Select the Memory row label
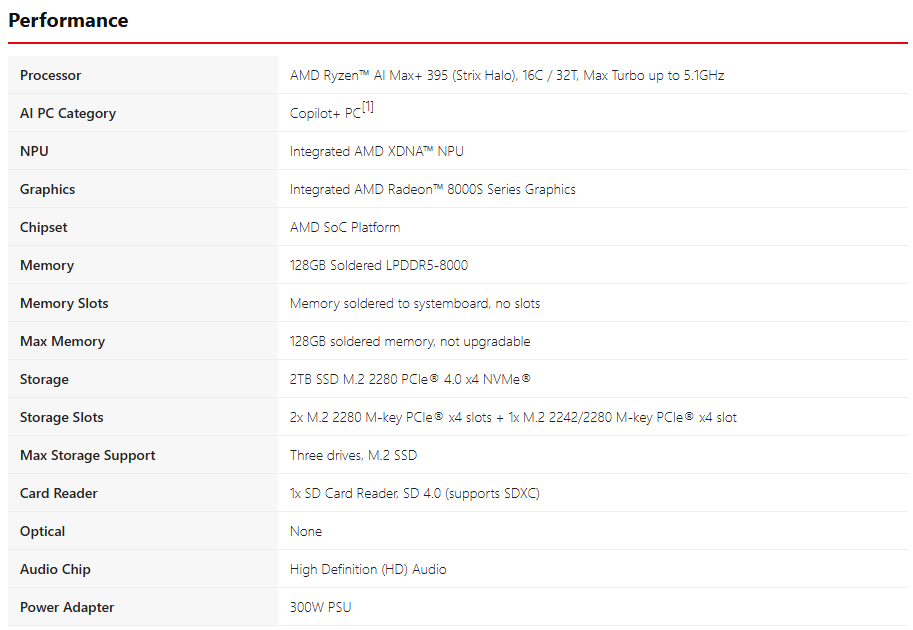This screenshot has height=630, width=913. click(47, 266)
